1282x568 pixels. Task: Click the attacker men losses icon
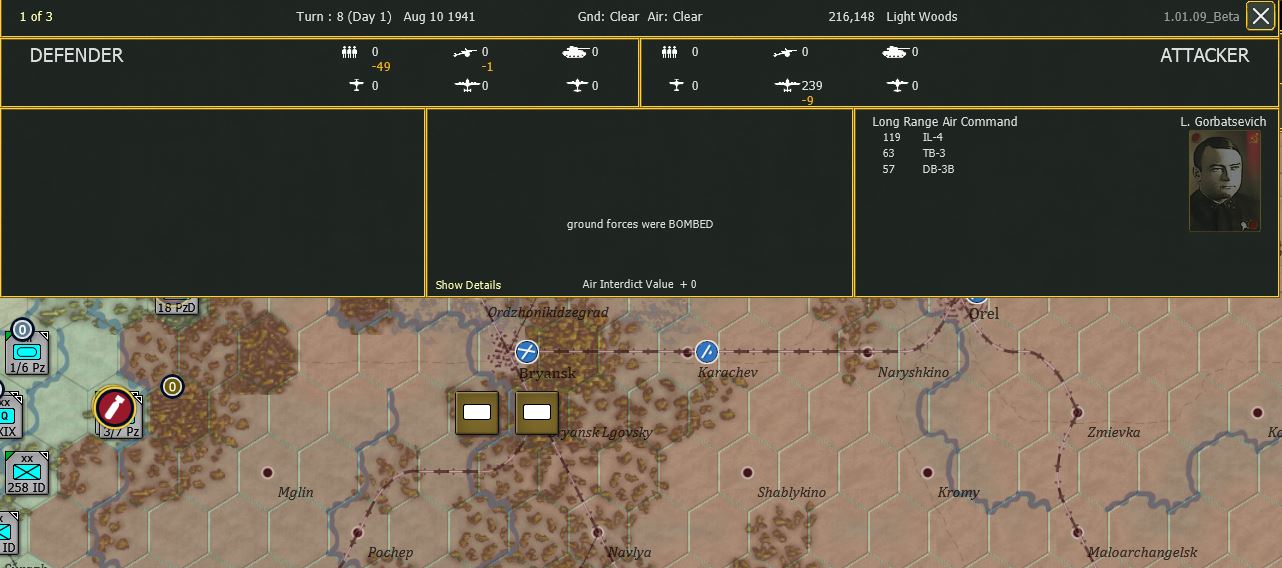pos(670,52)
